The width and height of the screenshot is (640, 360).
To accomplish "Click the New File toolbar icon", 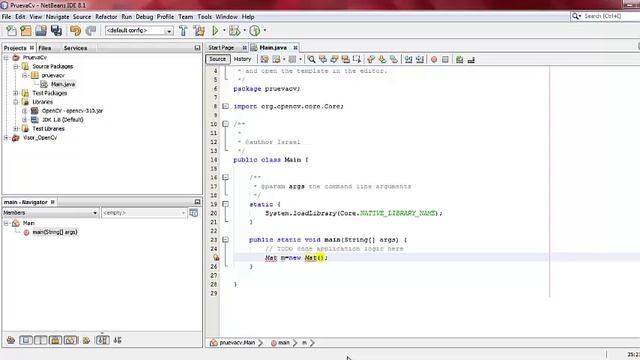I will point(11,31).
